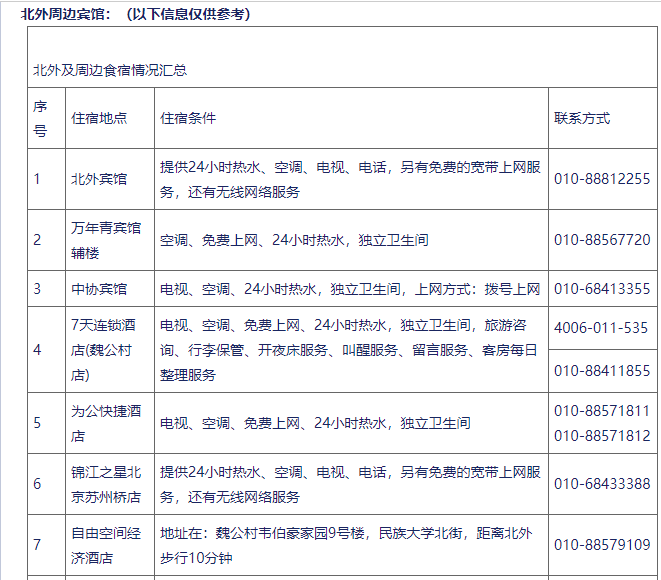Select the 为公快捷酒店 hotel cell
This screenshot has height=580, width=661.
click(106, 423)
